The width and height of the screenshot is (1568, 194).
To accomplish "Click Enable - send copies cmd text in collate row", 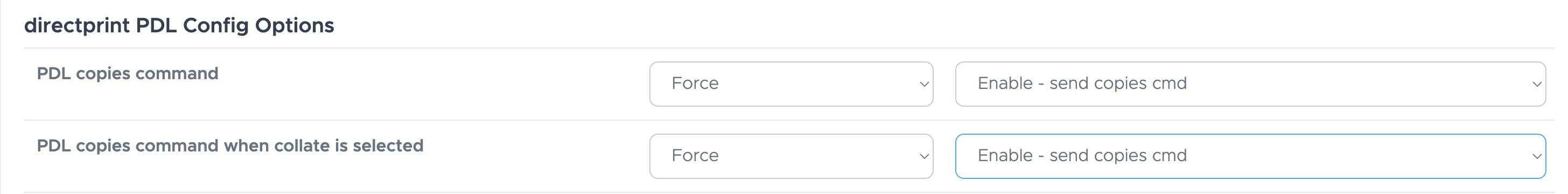I will click(1082, 155).
